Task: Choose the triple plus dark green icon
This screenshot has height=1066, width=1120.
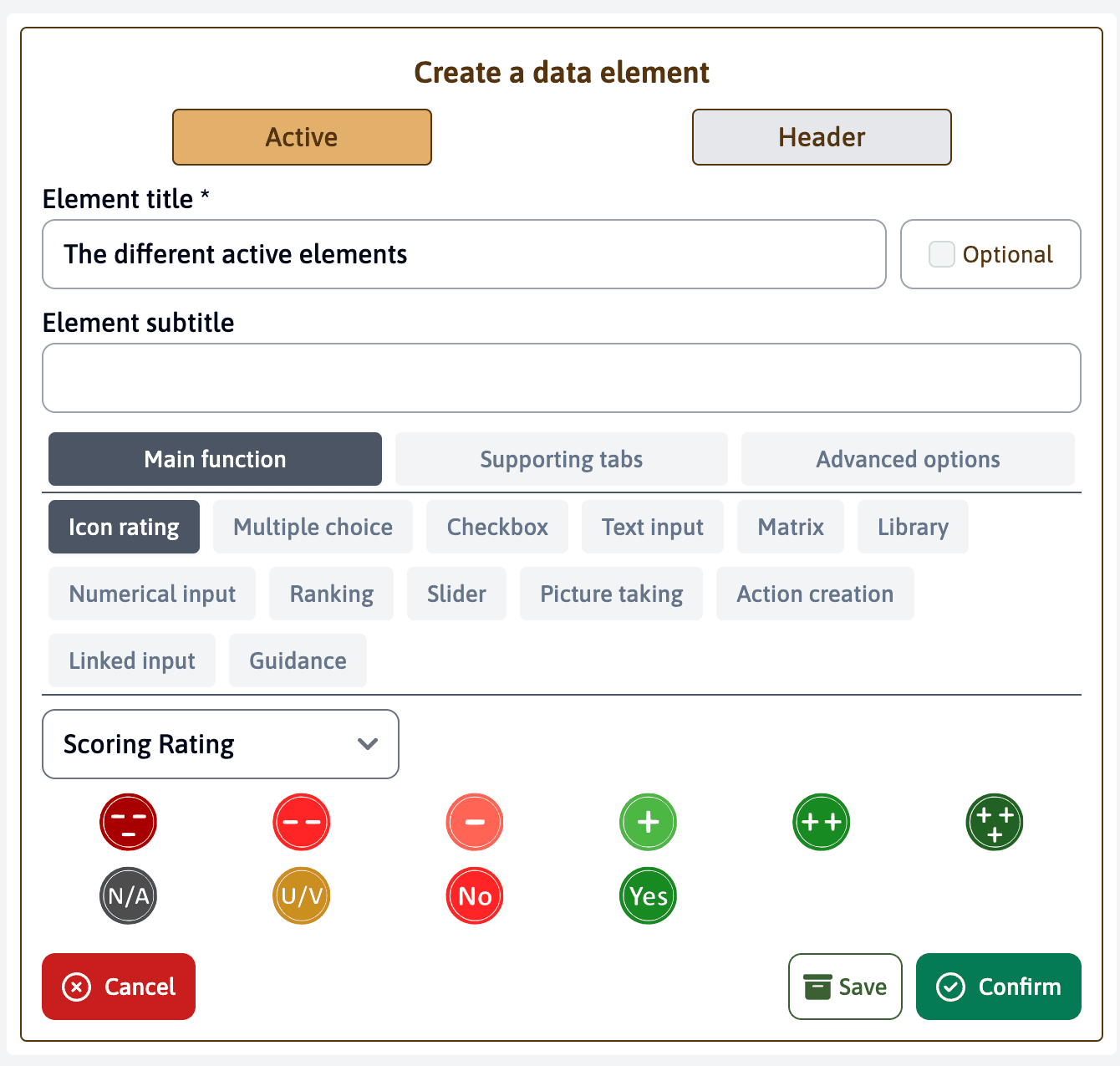Action: [995, 822]
